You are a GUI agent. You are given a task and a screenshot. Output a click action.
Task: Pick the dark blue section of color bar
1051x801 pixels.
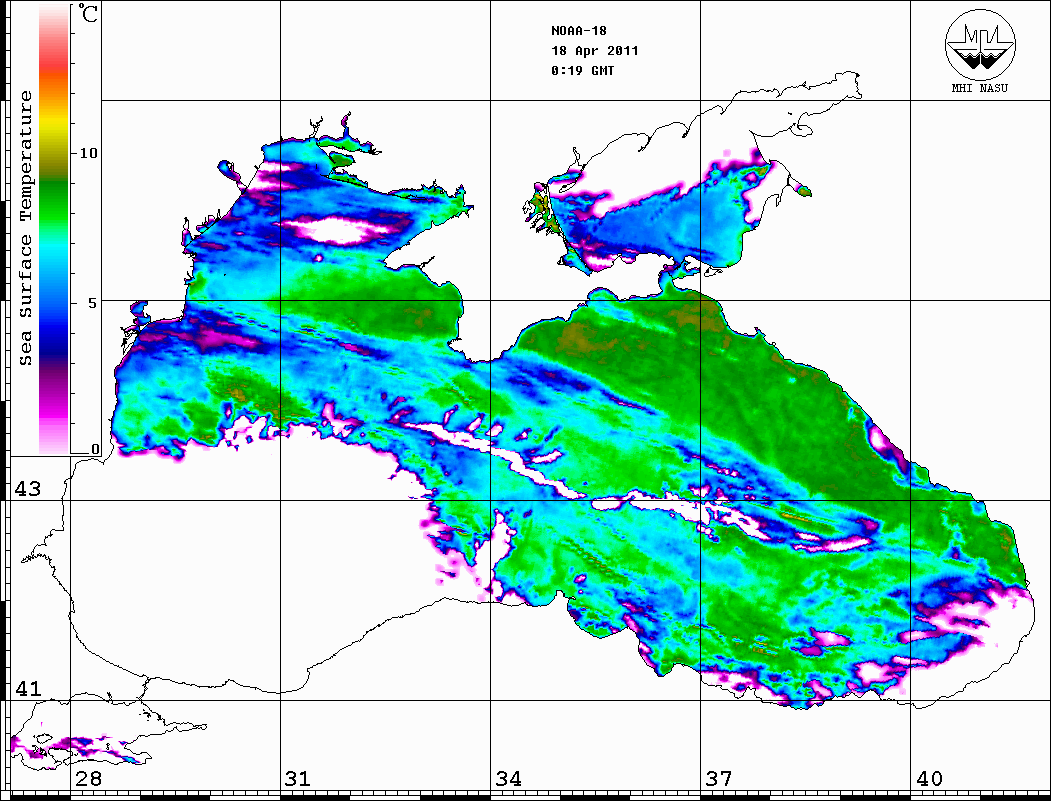pyautogui.click(x=54, y=335)
